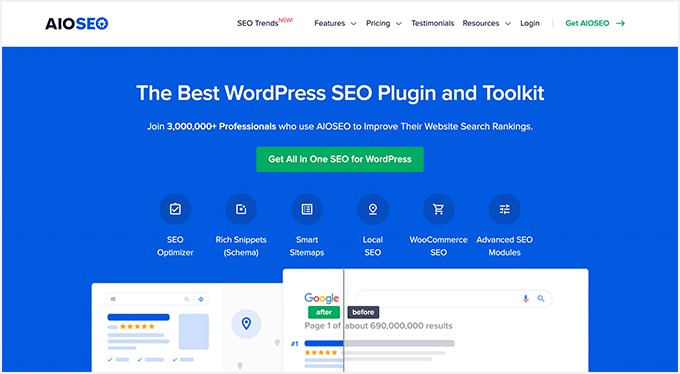The height and width of the screenshot is (374, 680).
Task: Select the Local SEO pin icon
Action: coord(373,210)
